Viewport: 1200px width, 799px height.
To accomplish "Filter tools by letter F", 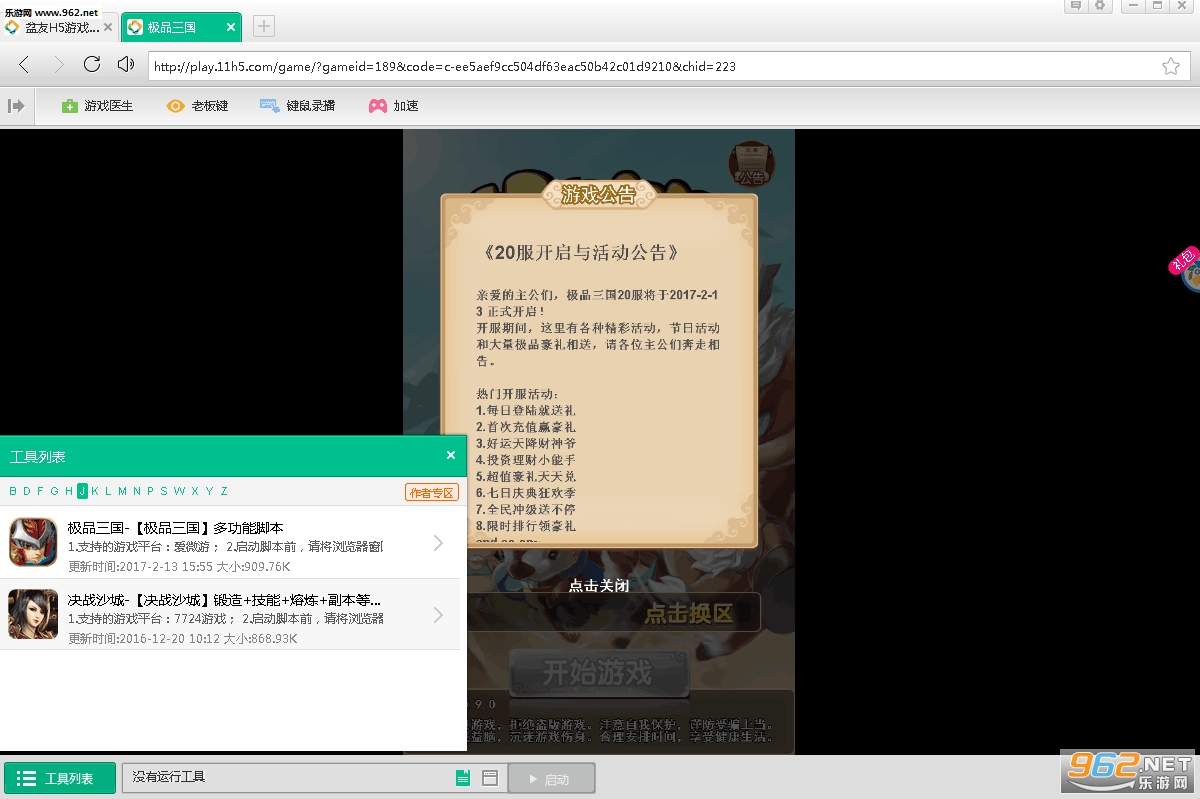I will click(x=41, y=491).
